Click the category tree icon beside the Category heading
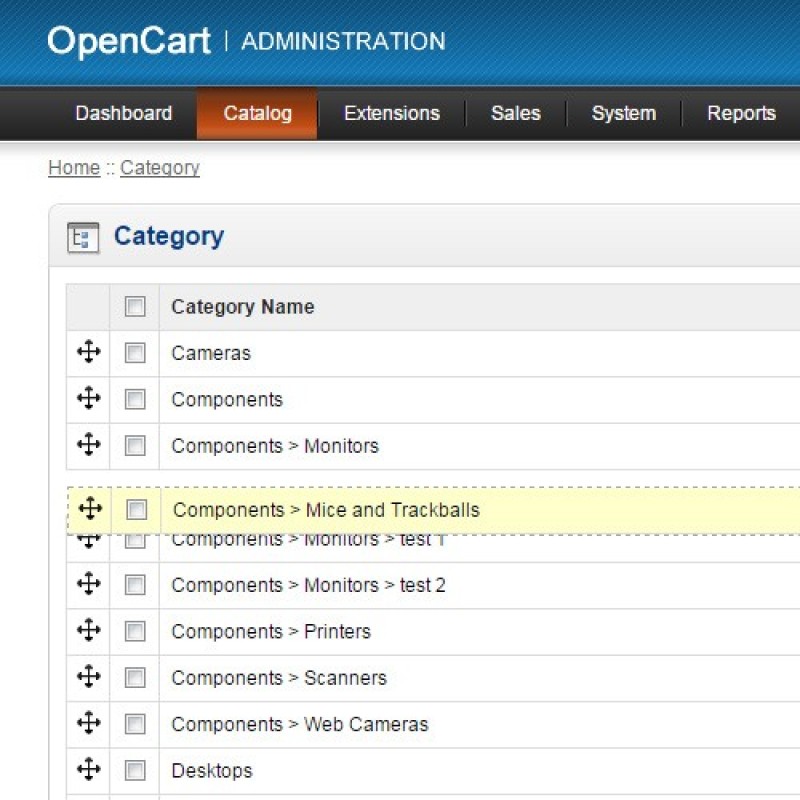Image resolution: width=800 pixels, height=800 pixels. point(84,236)
